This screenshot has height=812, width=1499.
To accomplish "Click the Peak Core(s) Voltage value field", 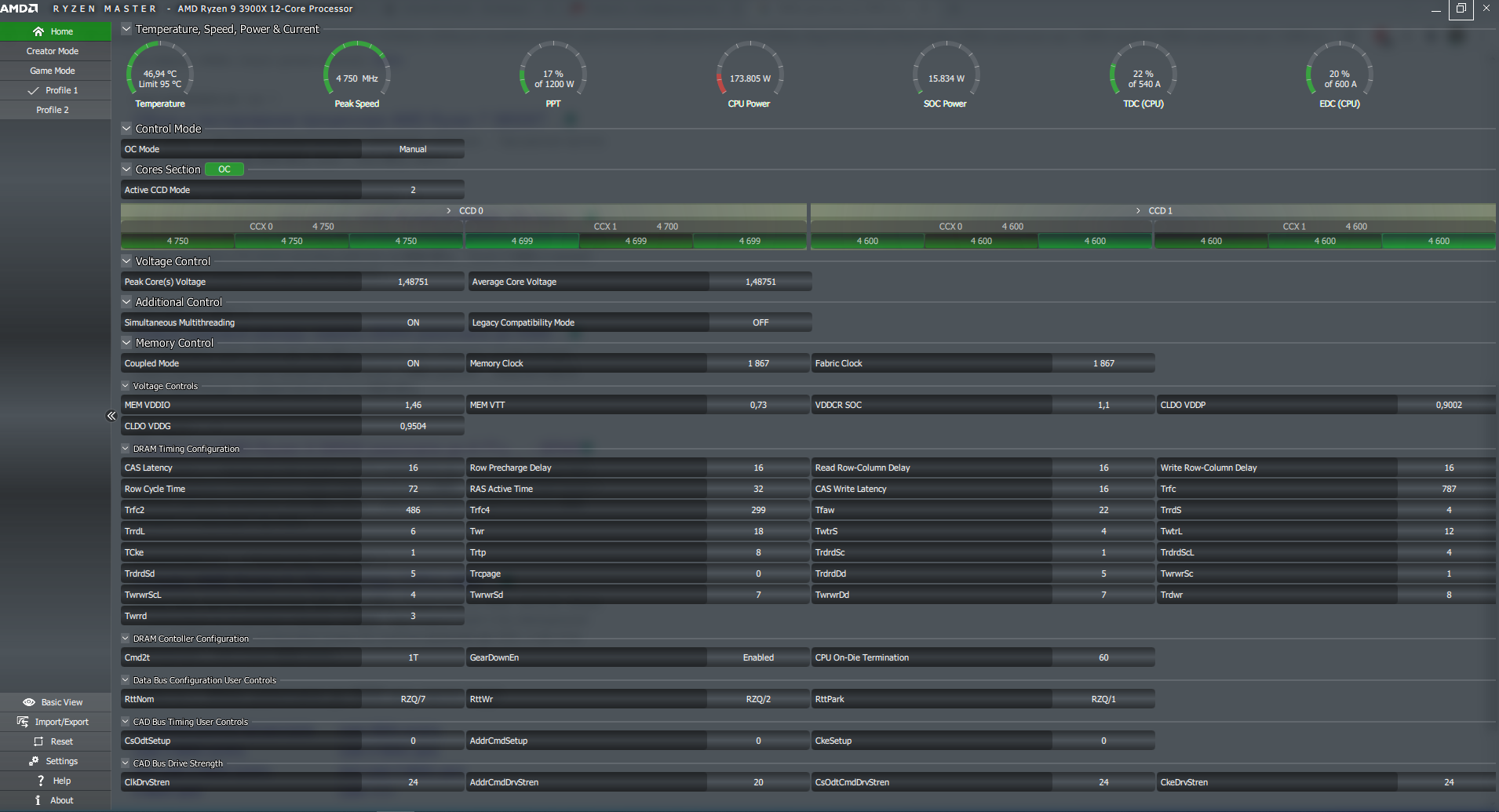I will (x=413, y=282).
